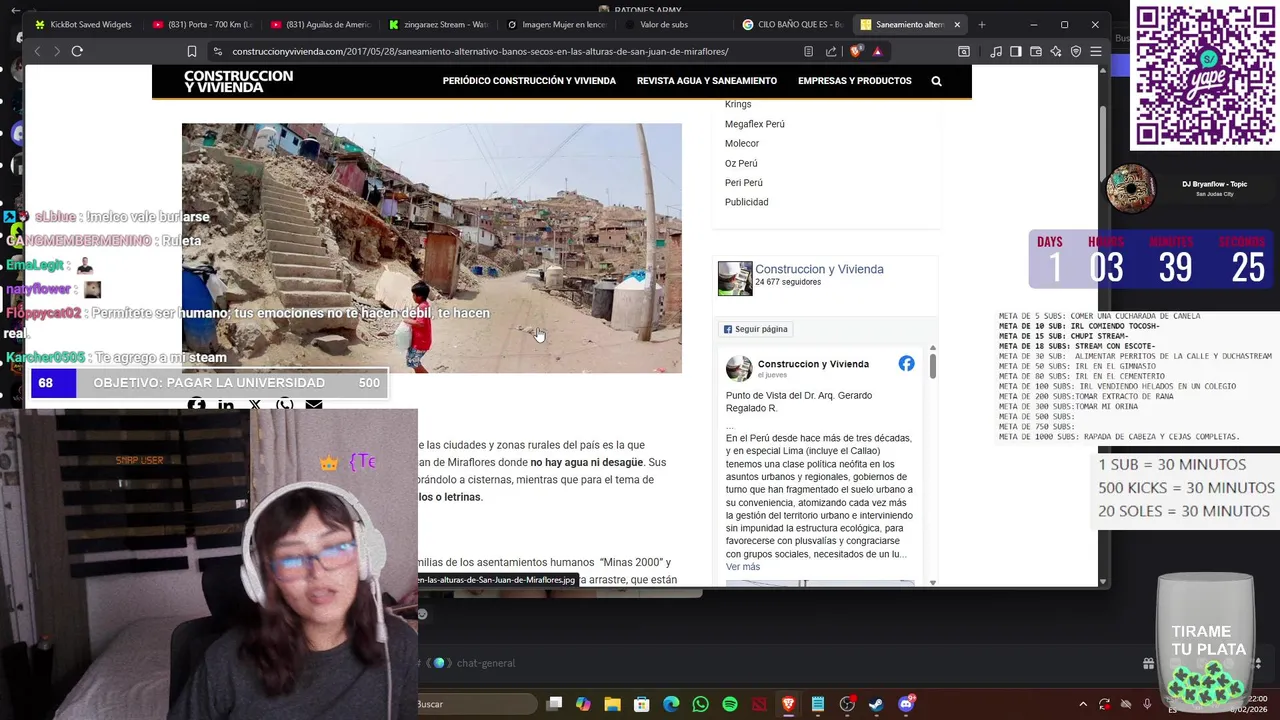Open Copilot icon in the taskbar
Screen dimensions: 1280x720
click(x=583, y=704)
